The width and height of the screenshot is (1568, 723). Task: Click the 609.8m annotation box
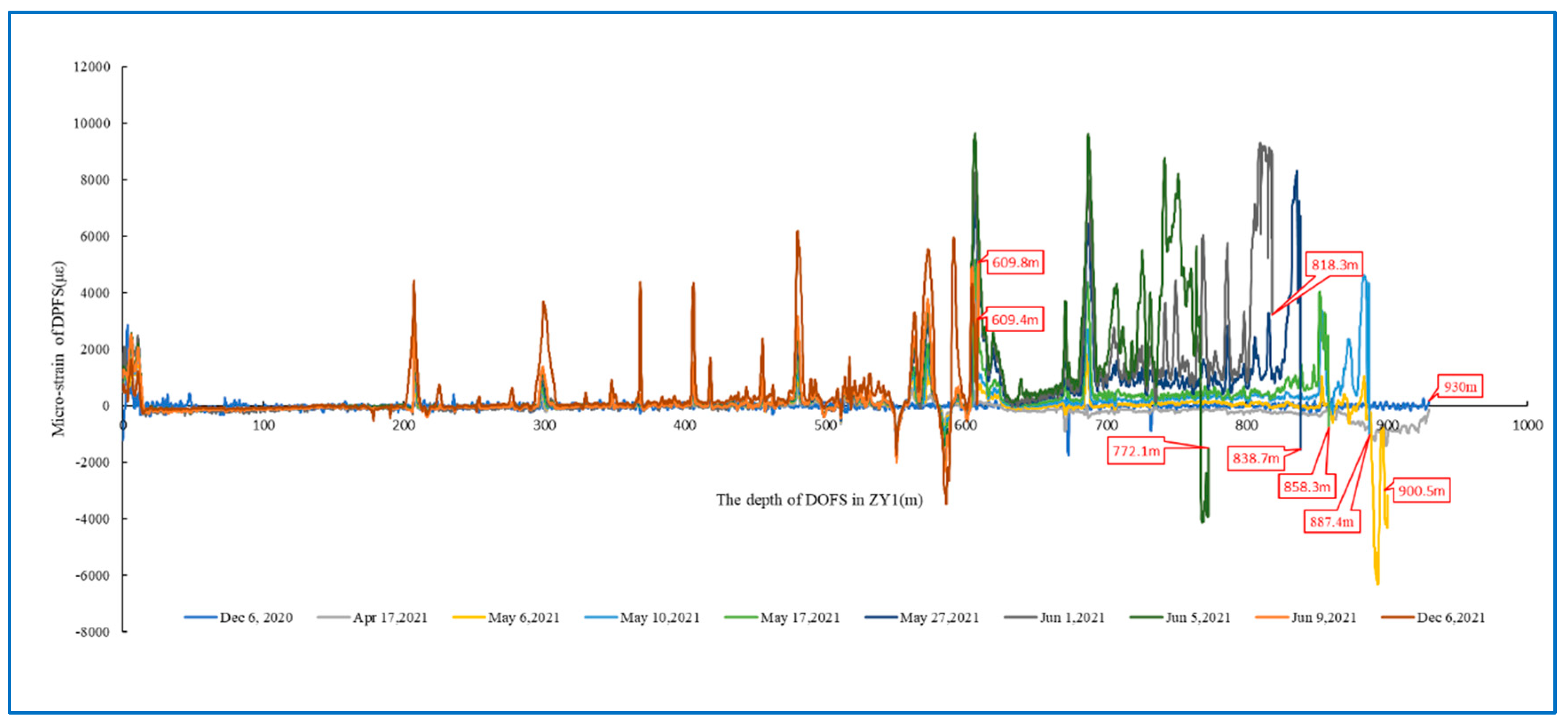point(1015,262)
